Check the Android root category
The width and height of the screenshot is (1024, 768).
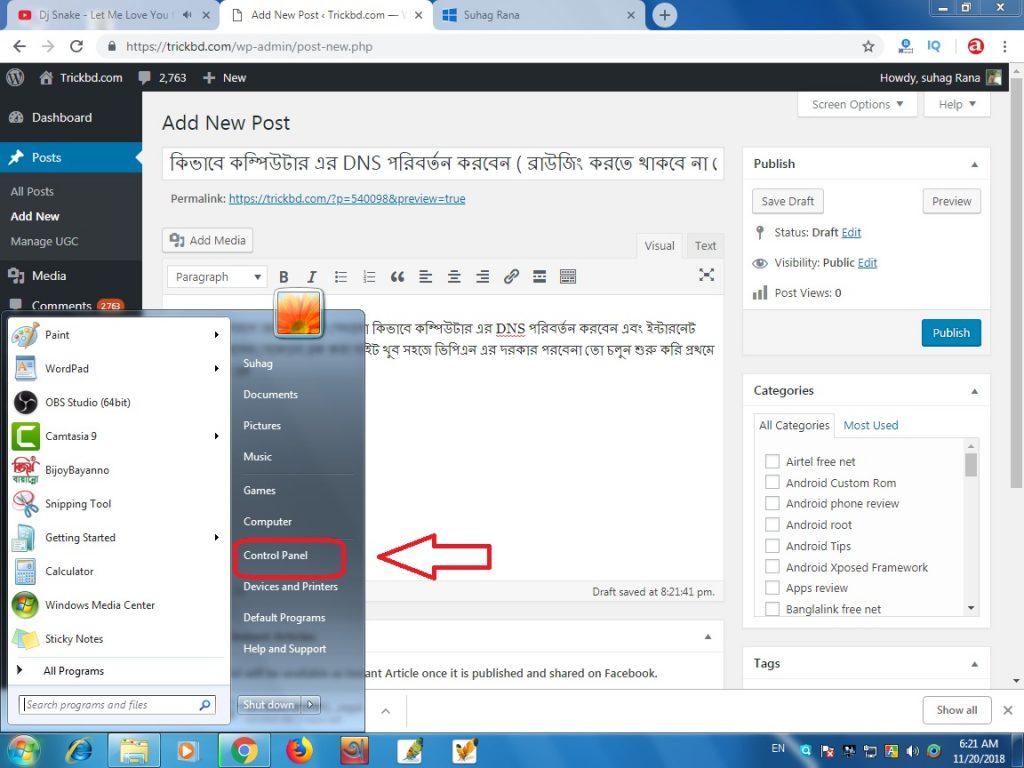click(x=772, y=524)
